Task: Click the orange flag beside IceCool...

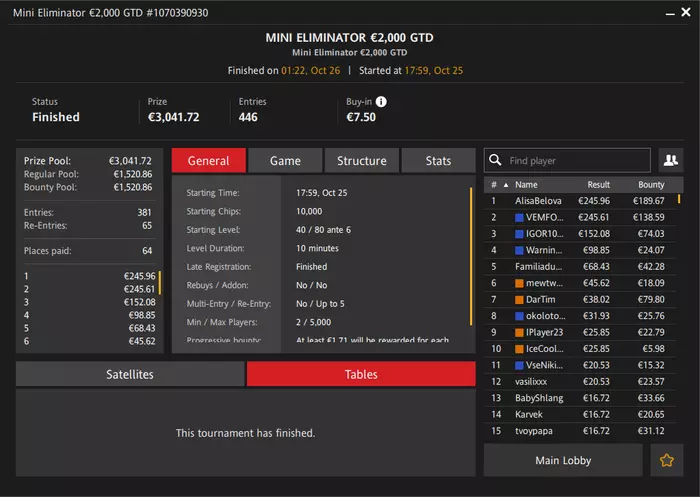Action: [x=519, y=349]
